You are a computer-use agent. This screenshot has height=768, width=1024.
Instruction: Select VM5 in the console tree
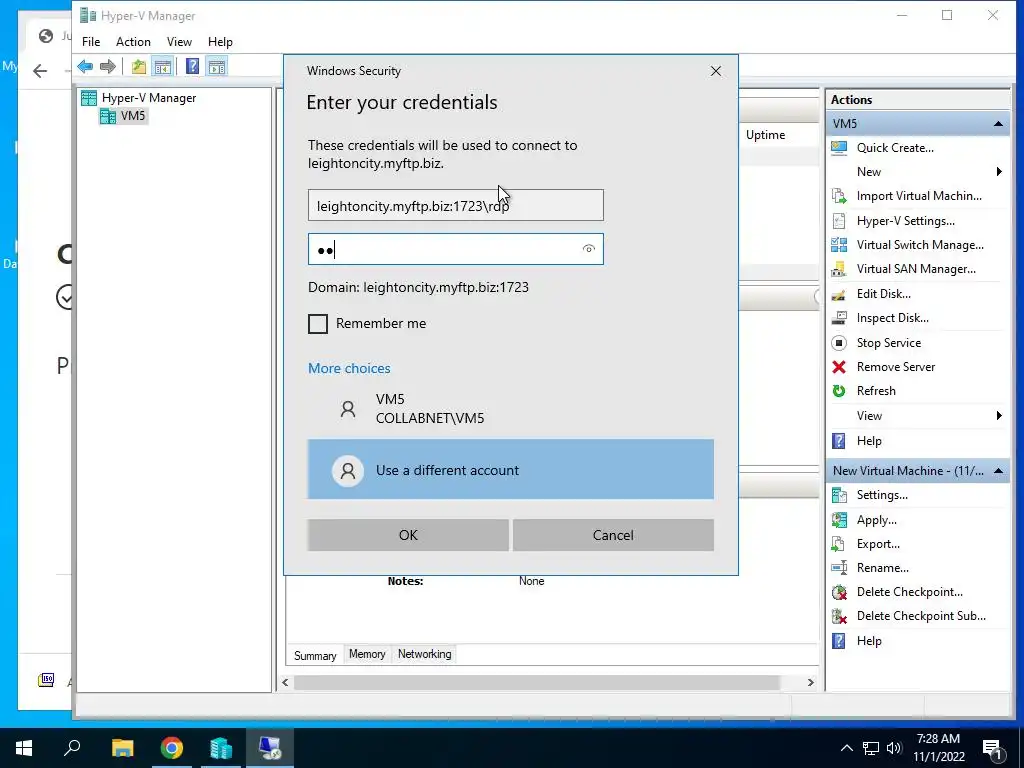tap(123, 116)
